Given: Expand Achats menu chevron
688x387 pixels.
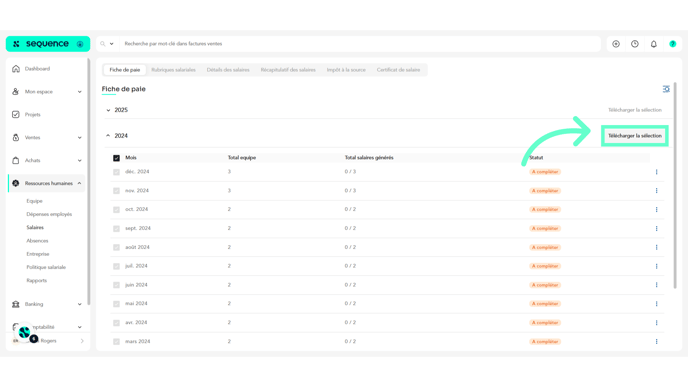Looking at the screenshot, I should pyautogui.click(x=79, y=161).
